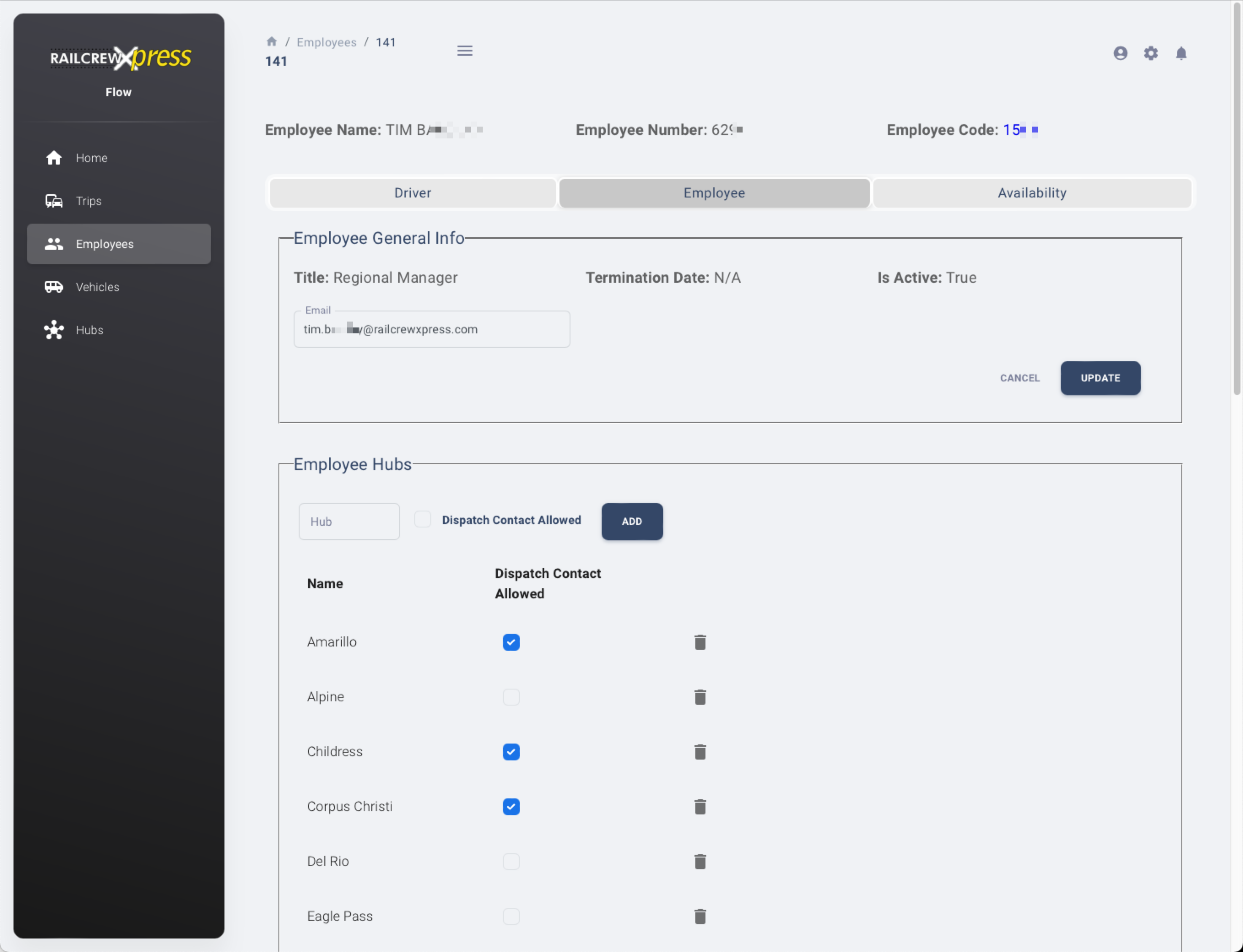Open Trips in the sidebar menu
Screen dimensions: 1243x952
tap(119, 200)
